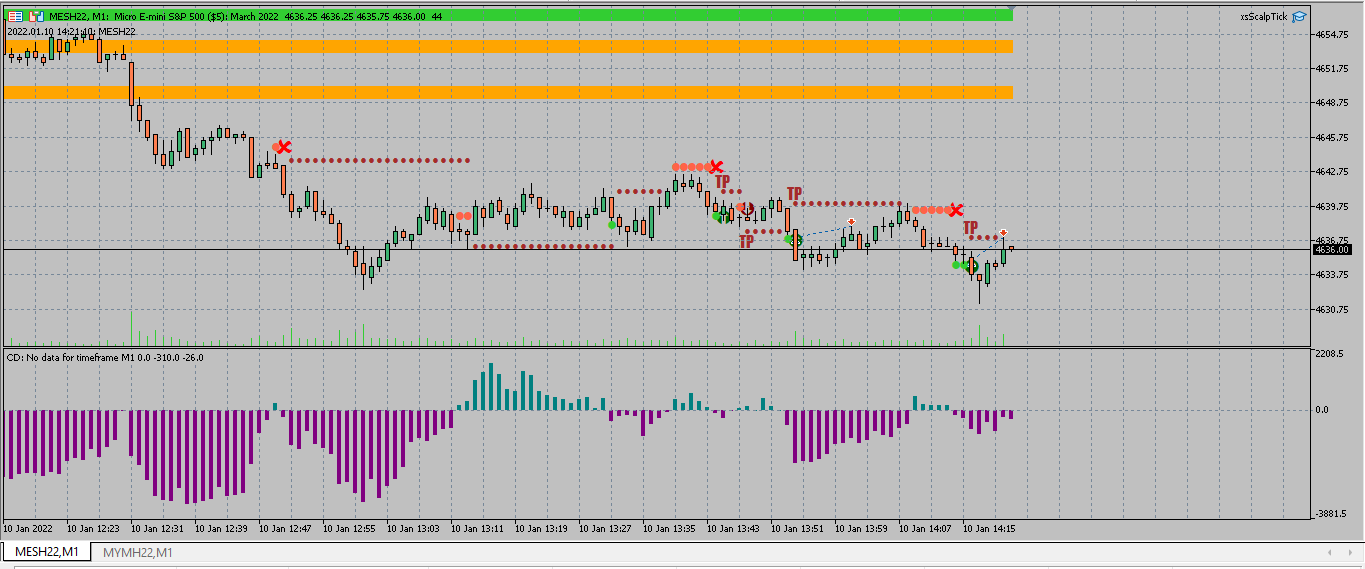The image size is (1365, 569).
Task: Click the lowest TP label near 13:47
Action: point(746,241)
